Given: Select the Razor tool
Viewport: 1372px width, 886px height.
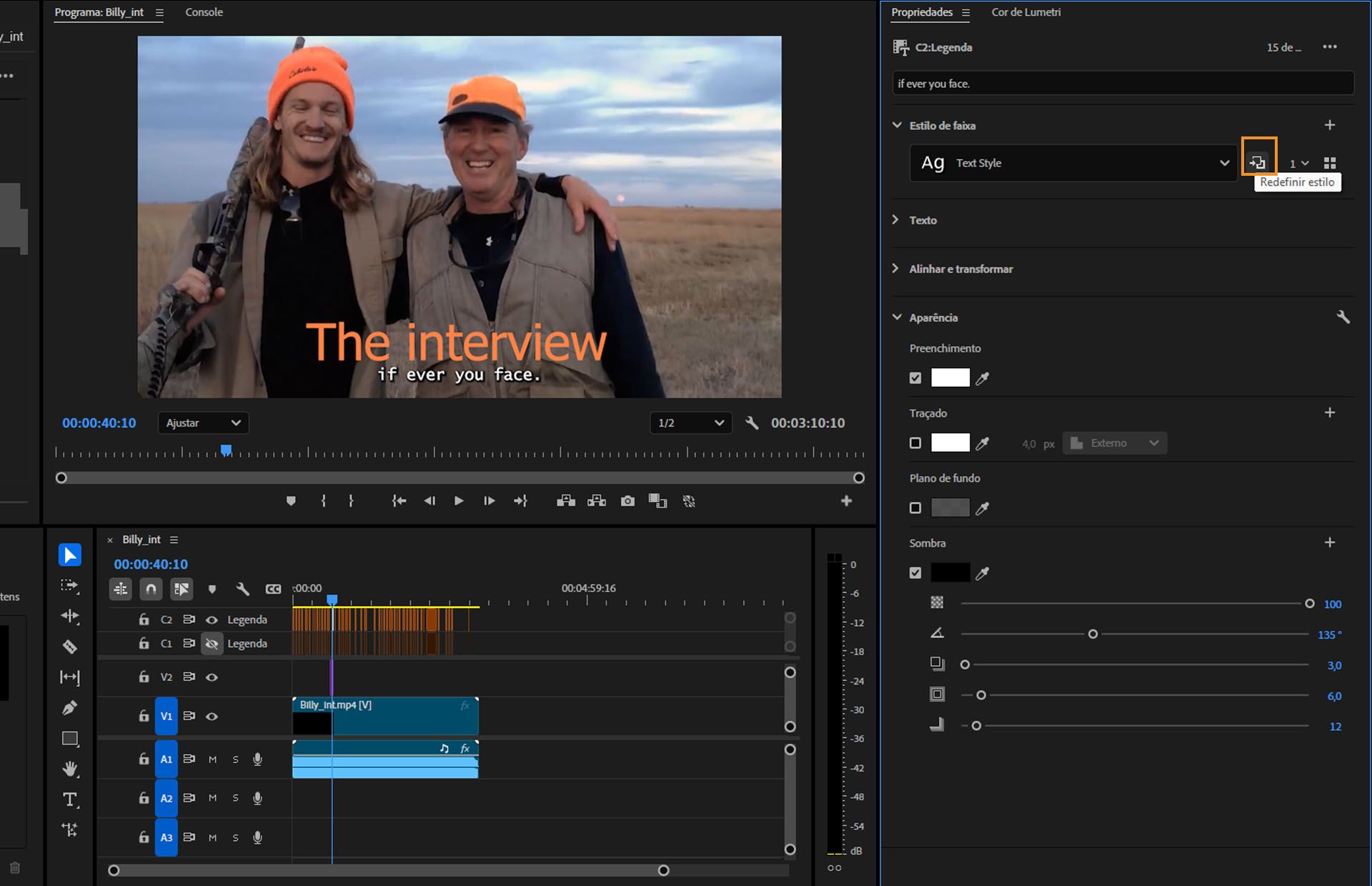Looking at the screenshot, I should pos(70,647).
